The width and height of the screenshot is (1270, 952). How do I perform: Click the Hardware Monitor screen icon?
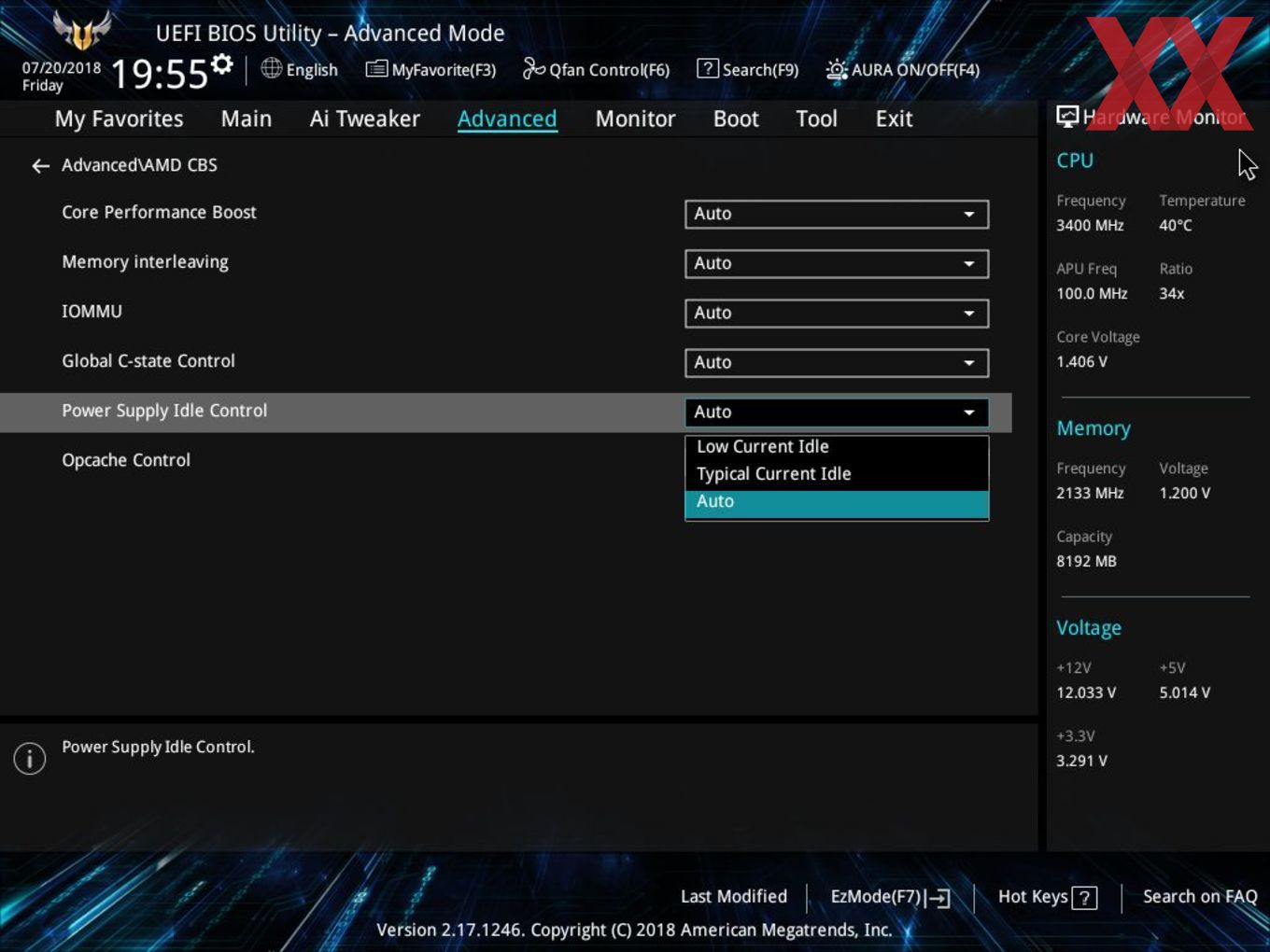point(1067,117)
